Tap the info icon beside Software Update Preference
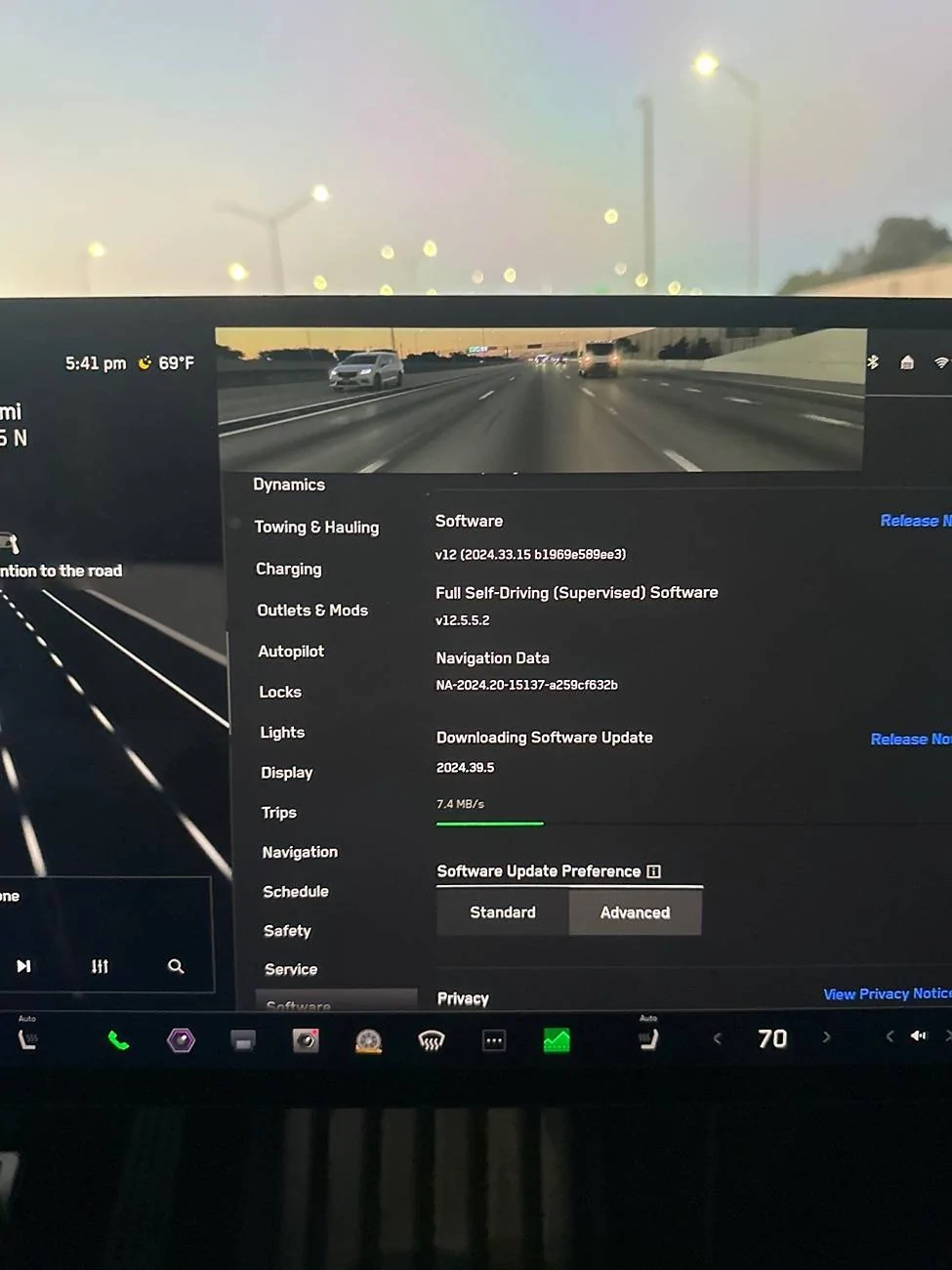952x1270 pixels. click(654, 871)
